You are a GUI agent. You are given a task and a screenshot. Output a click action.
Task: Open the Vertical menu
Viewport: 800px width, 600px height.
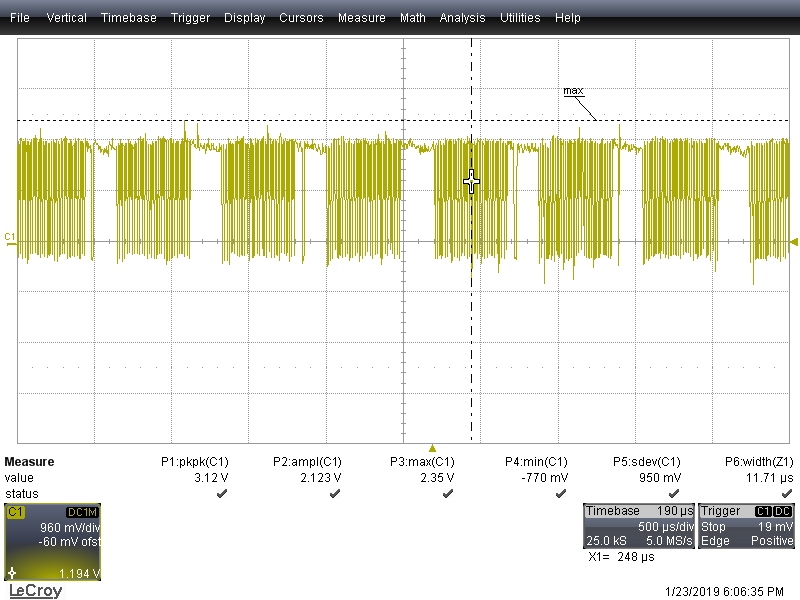[66, 18]
